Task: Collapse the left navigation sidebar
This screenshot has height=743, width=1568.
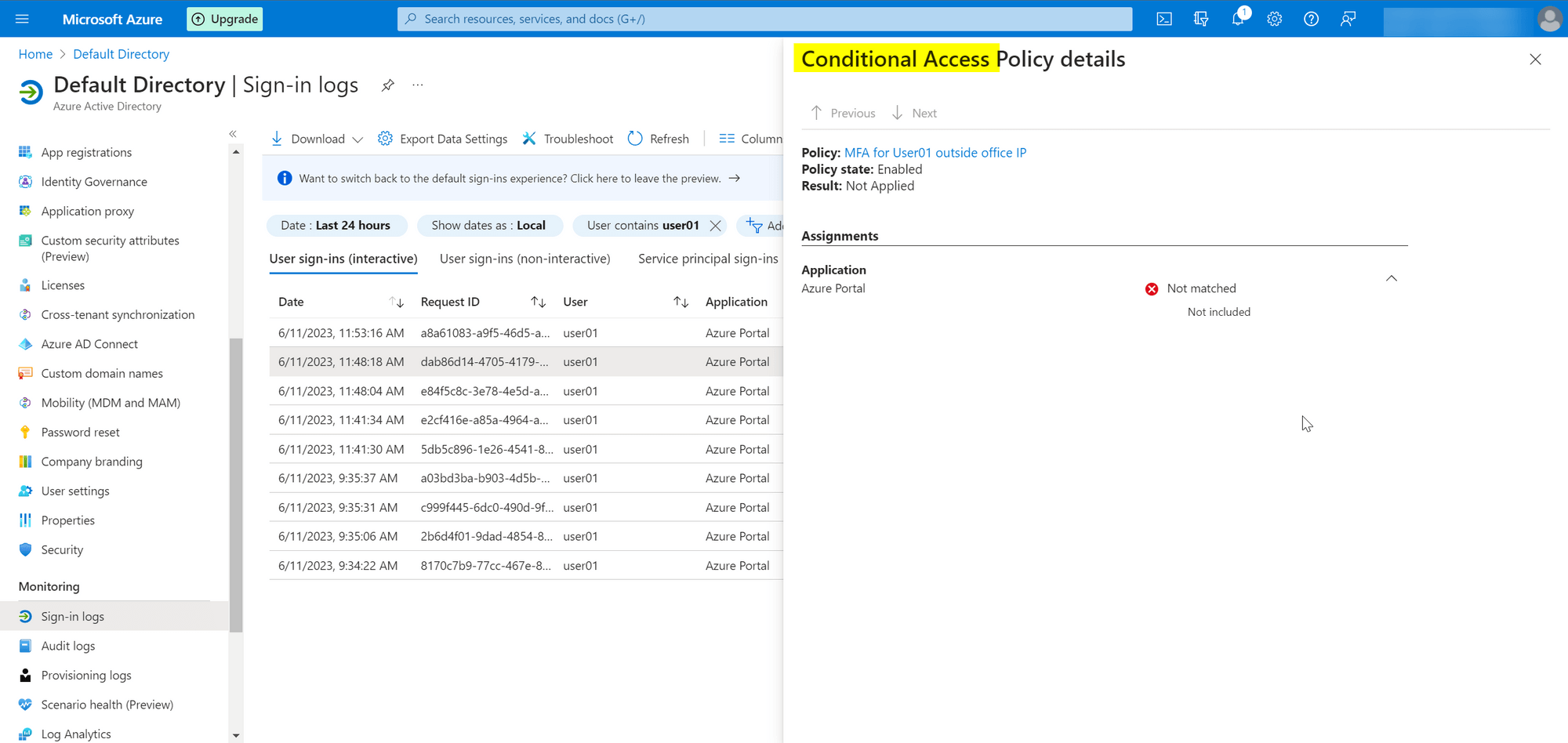Action: point(233,134)
